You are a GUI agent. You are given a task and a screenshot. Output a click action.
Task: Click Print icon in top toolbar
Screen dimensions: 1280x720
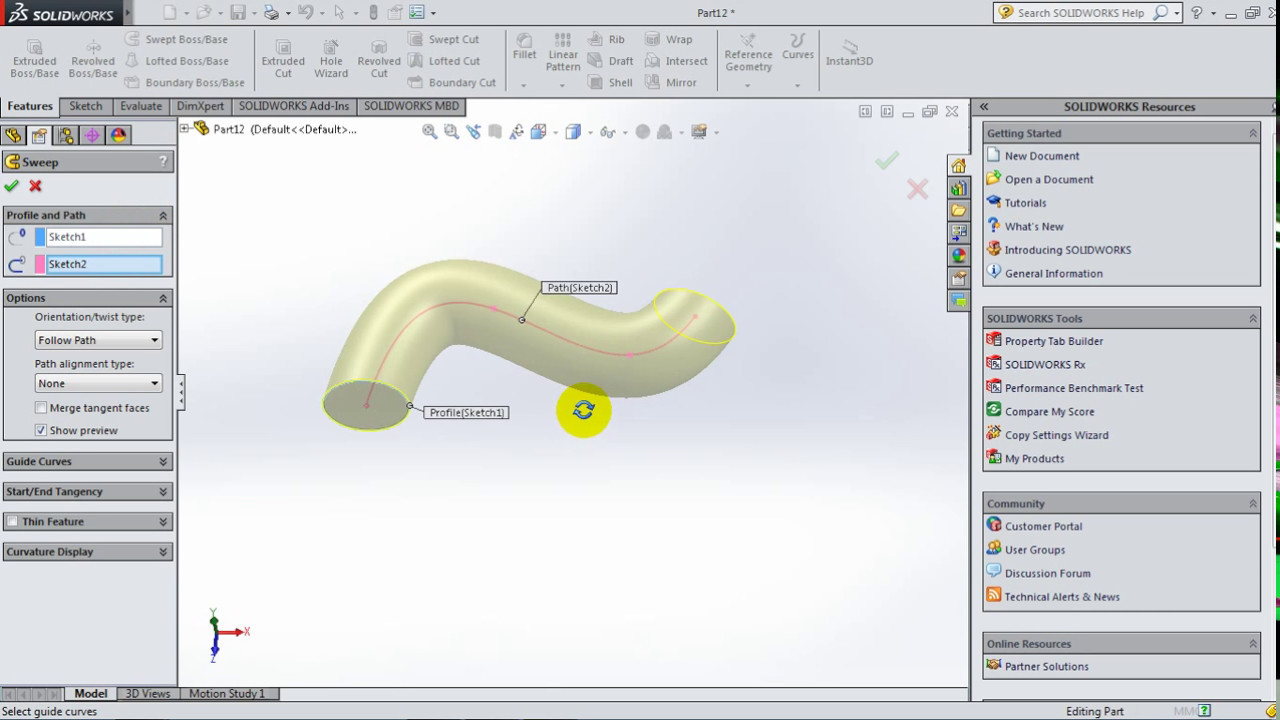click(271, 13)
